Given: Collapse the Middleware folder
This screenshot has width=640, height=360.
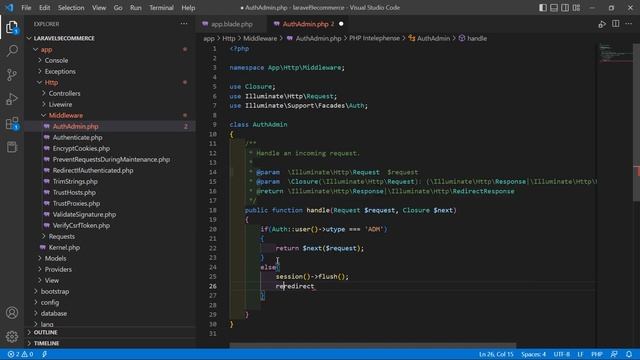Looking at the screenshot, I should click(66, 116).
